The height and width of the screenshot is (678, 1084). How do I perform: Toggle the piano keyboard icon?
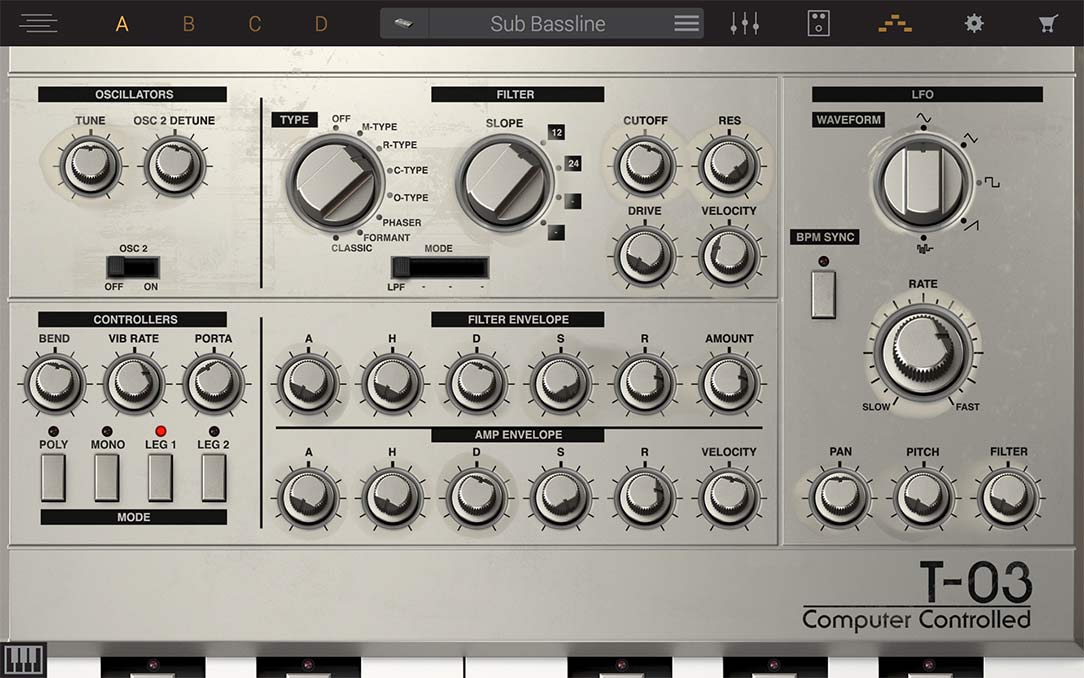tap(24, 660)
